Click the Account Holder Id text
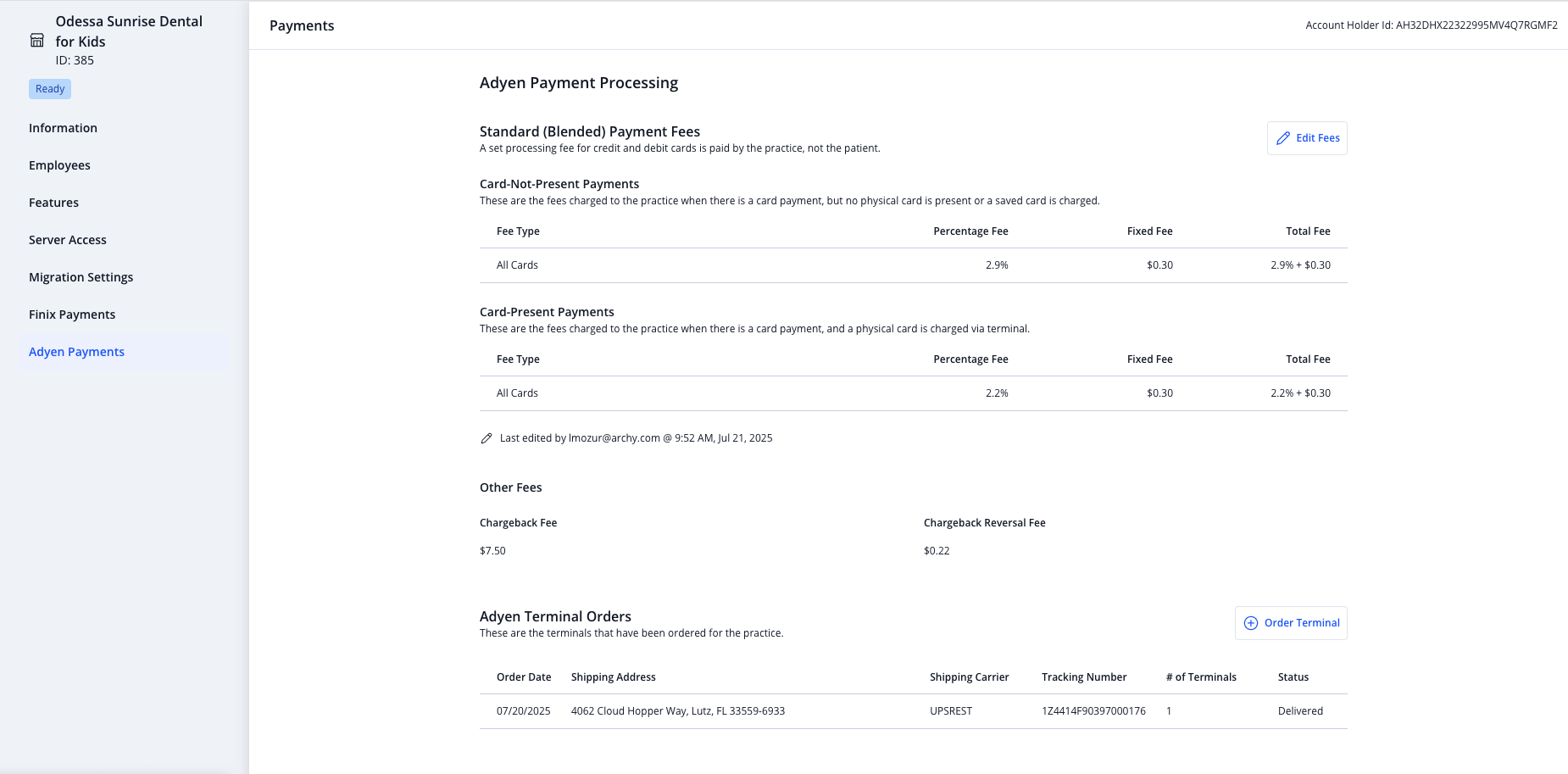Screen dimensions: 1568x774 point(1432,25)
